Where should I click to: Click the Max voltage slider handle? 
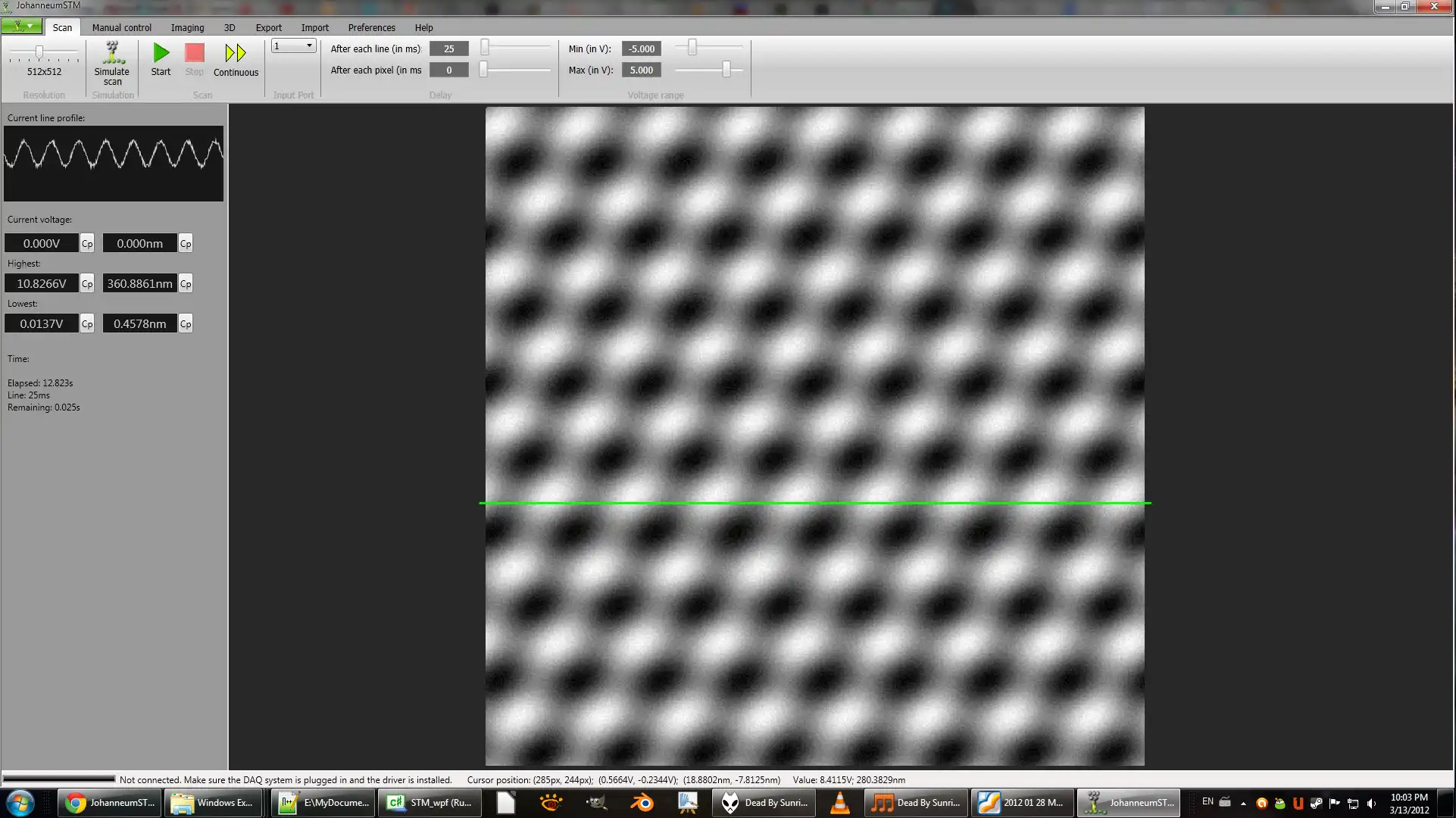click(x=726, y=69)
